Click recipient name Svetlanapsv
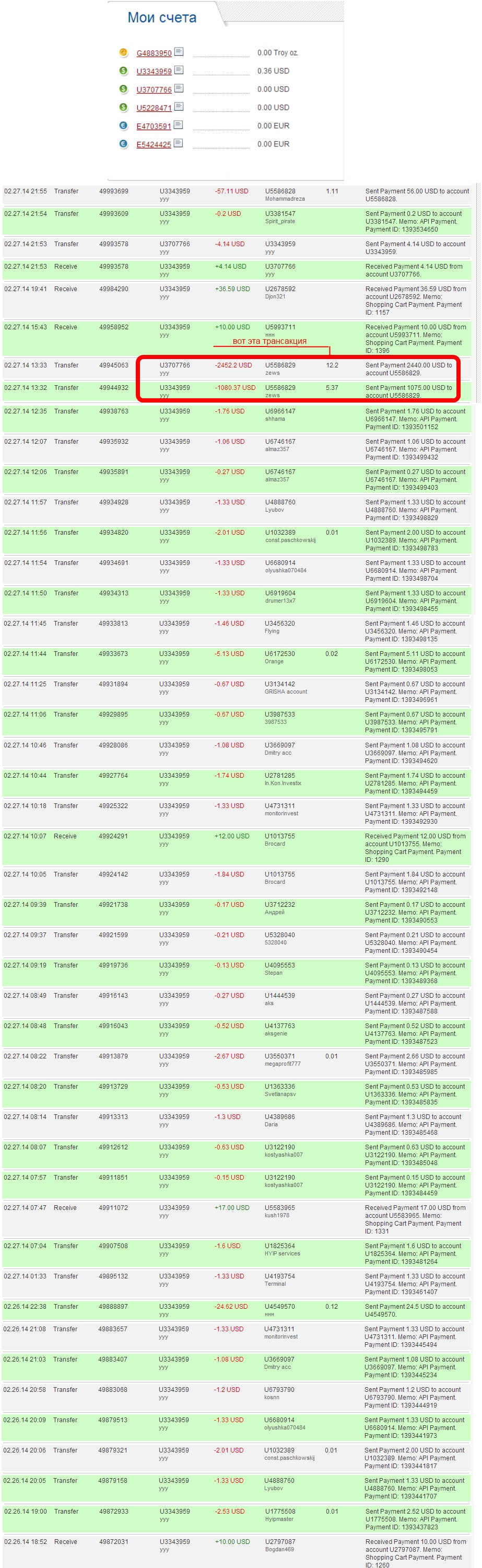 (279, 1094)
